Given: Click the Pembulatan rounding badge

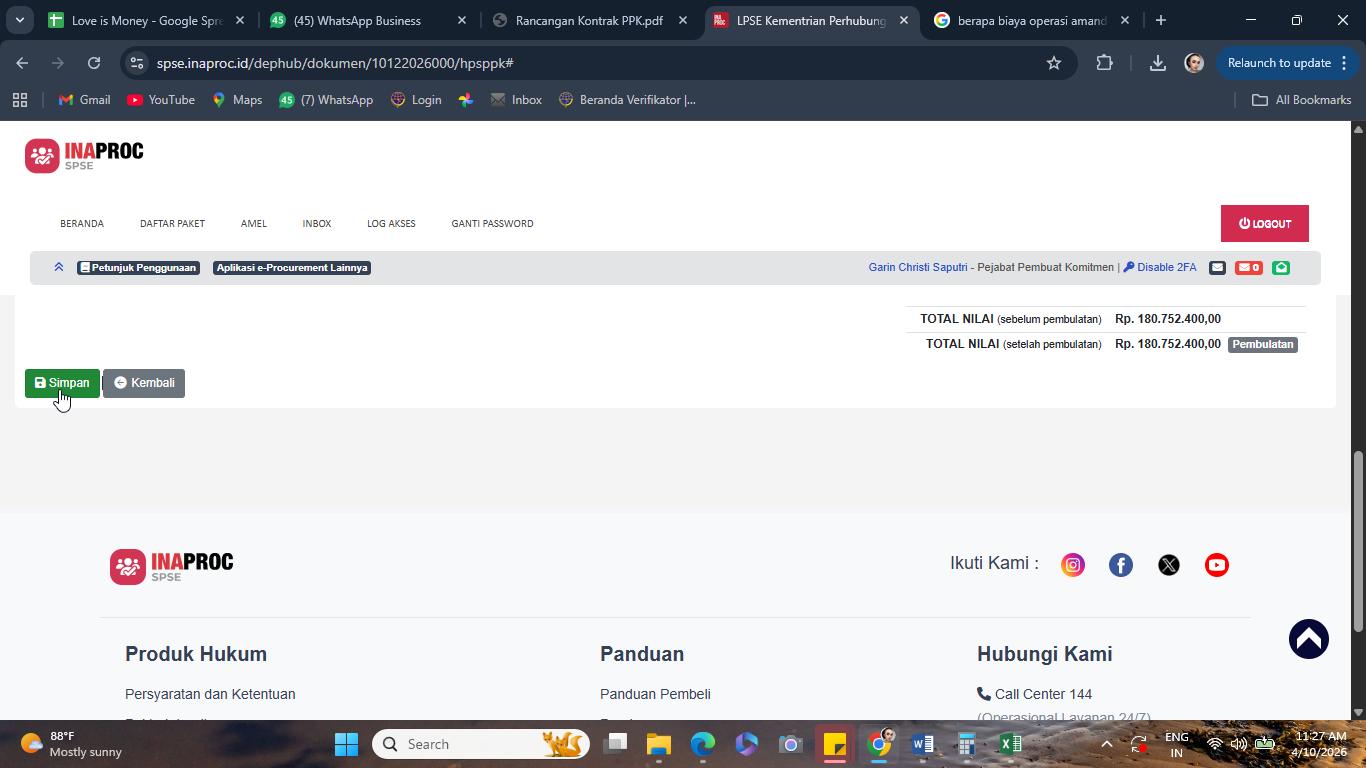Looking at the screenshot, I should tap(1262, 344).
